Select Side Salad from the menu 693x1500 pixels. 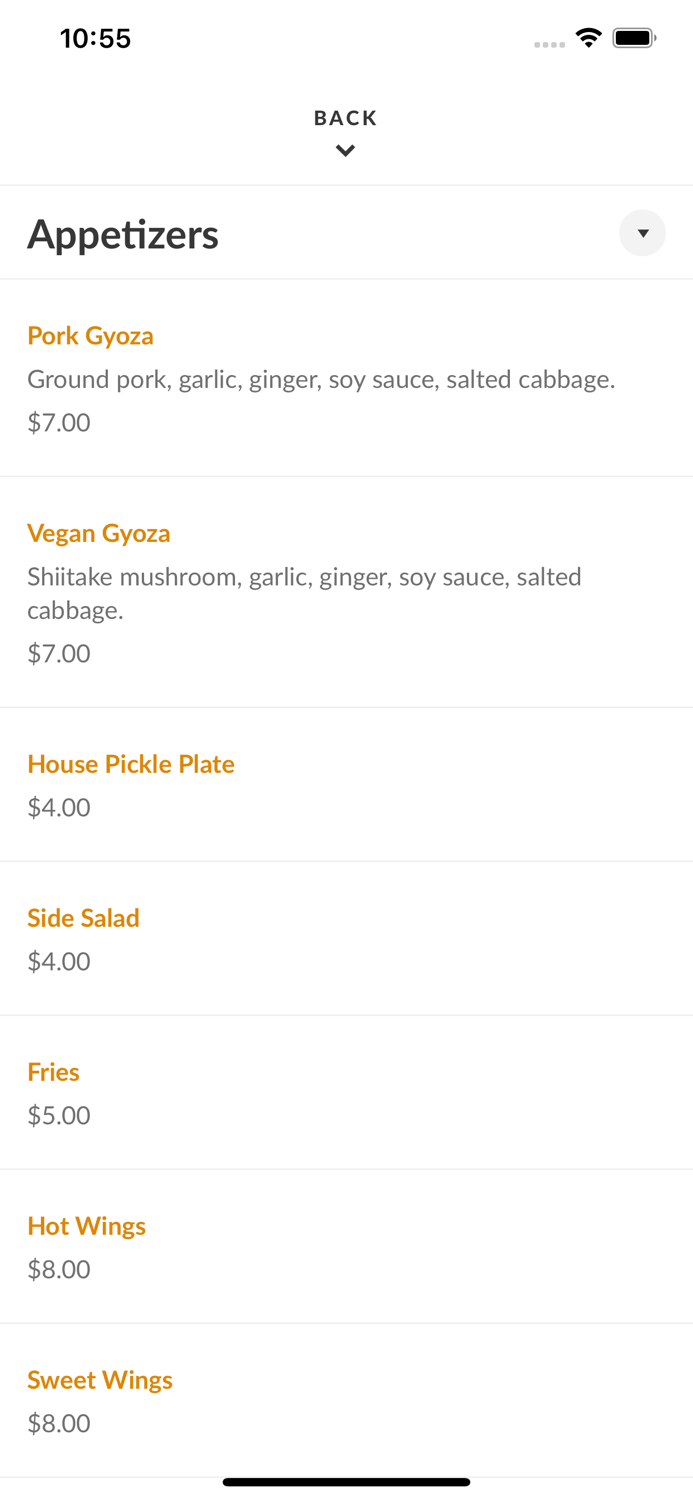83,918
